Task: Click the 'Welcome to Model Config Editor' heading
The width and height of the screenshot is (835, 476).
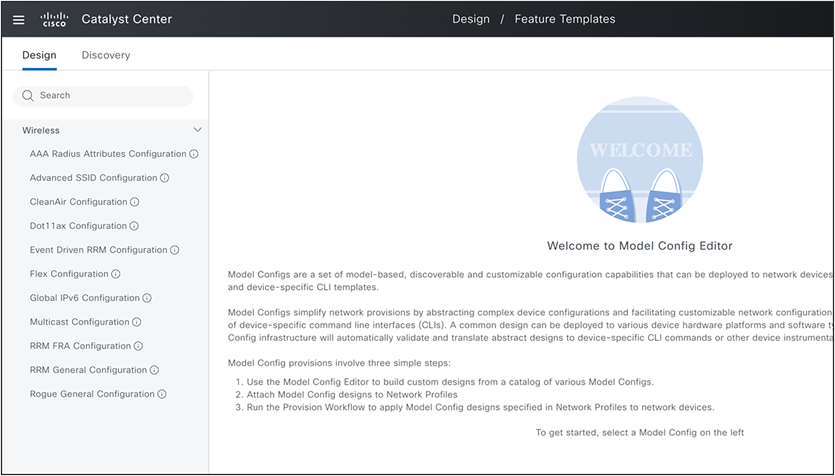Action: 640,246
